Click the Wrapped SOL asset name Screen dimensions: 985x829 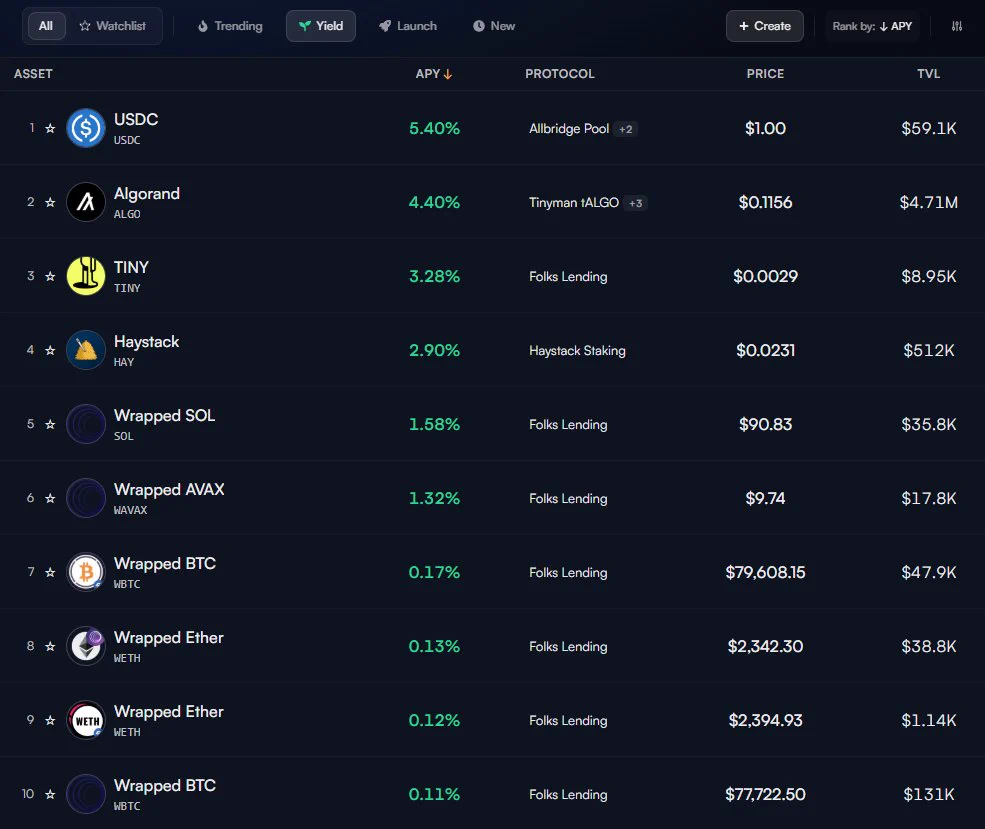pos(165,416)
